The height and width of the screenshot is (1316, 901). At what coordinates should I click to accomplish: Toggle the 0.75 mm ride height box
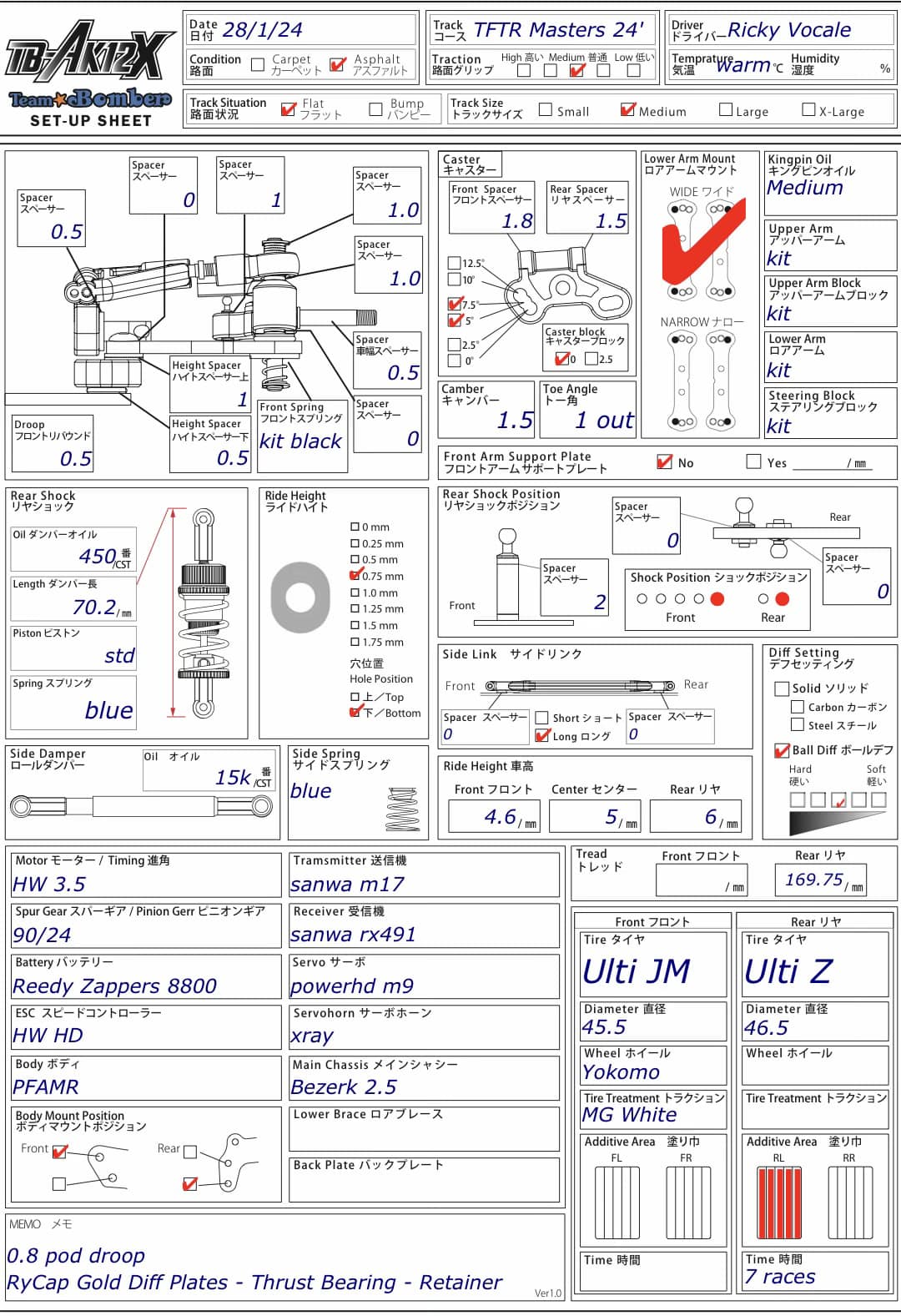355,576
